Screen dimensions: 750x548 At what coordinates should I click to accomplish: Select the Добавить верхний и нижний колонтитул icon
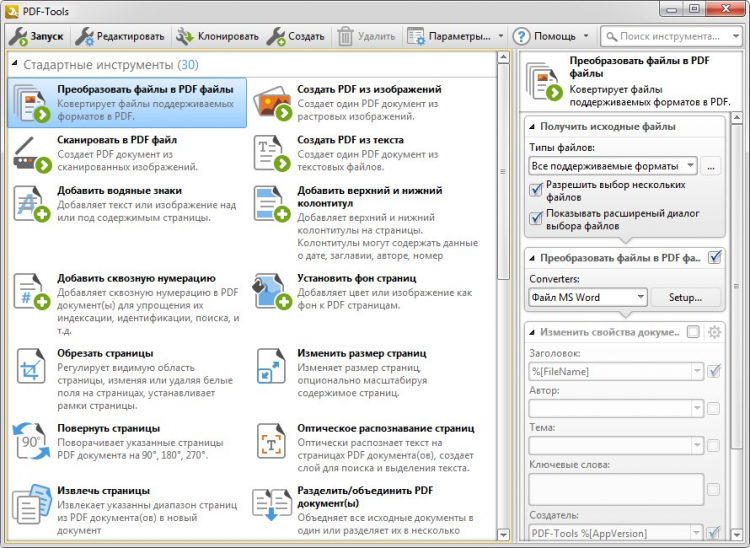point(272,204)
